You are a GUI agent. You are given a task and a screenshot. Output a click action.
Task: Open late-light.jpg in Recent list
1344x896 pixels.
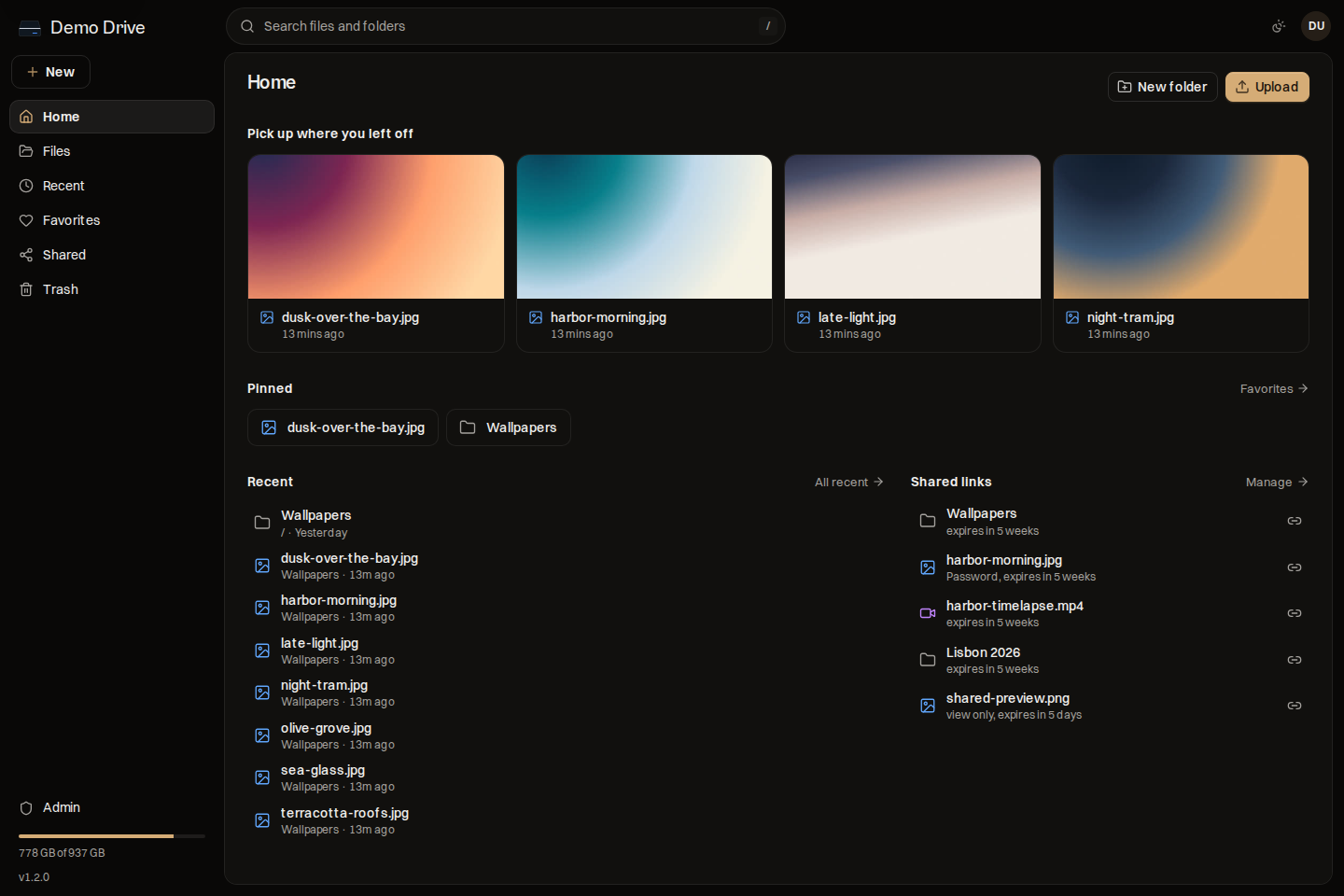pos(567,651)
